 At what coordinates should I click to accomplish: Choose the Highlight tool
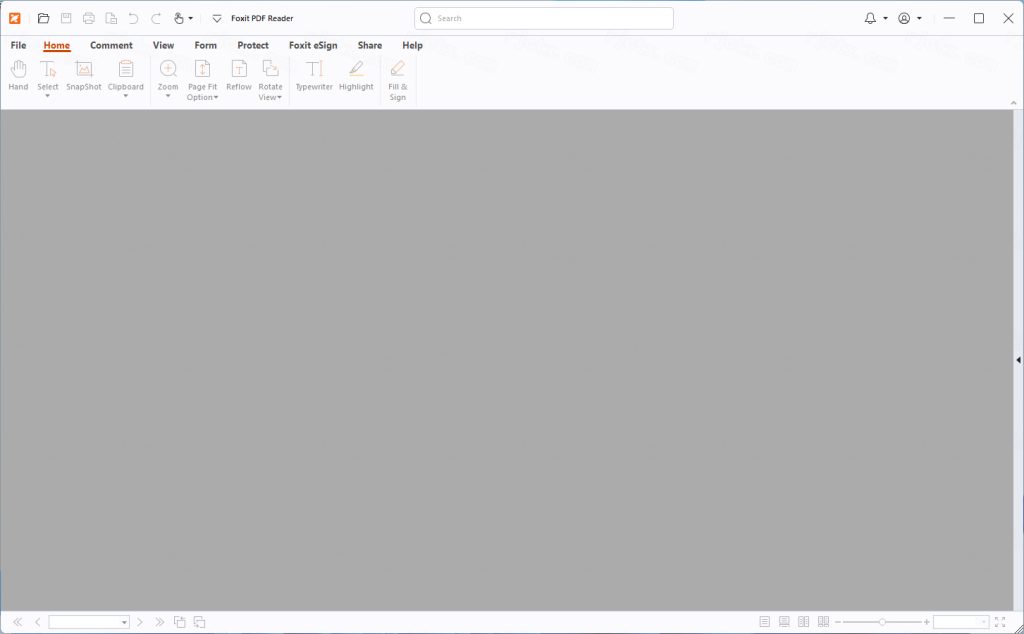coord(356,75)
